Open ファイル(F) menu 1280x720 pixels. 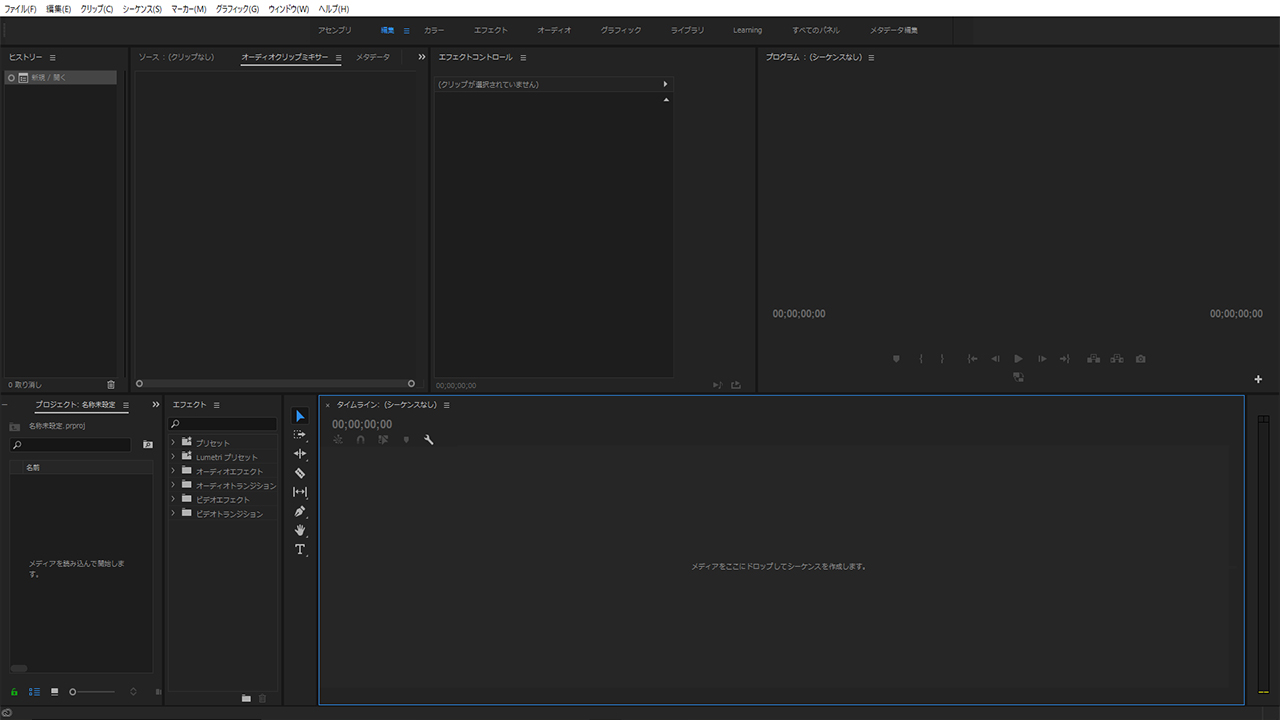(x=21, y=8)
